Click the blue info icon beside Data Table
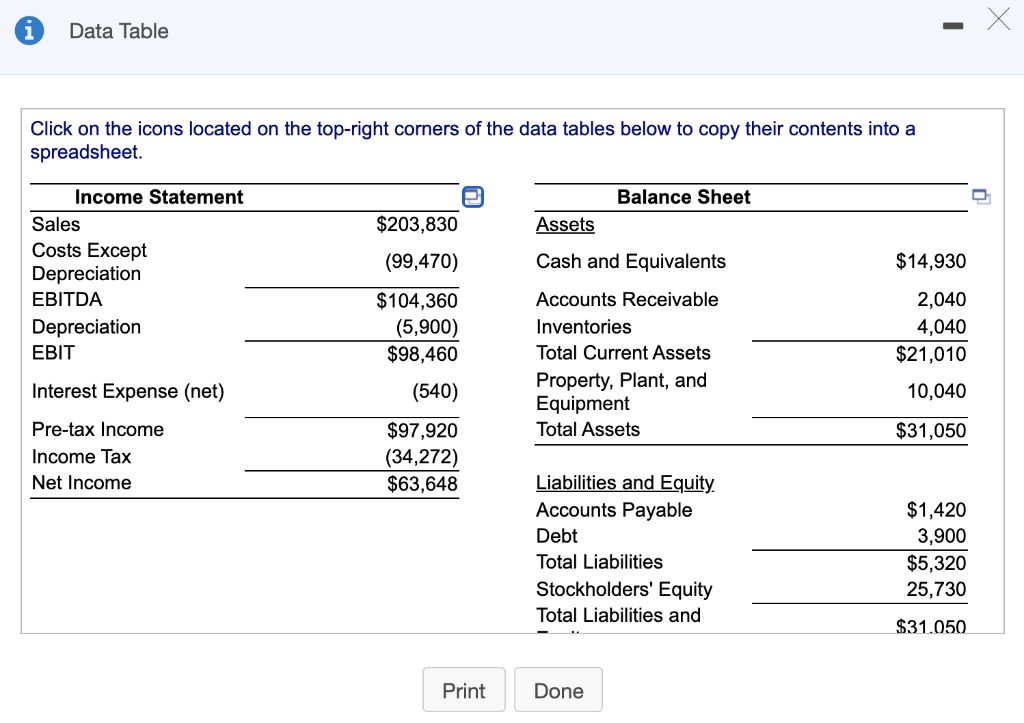 (29, 31)
